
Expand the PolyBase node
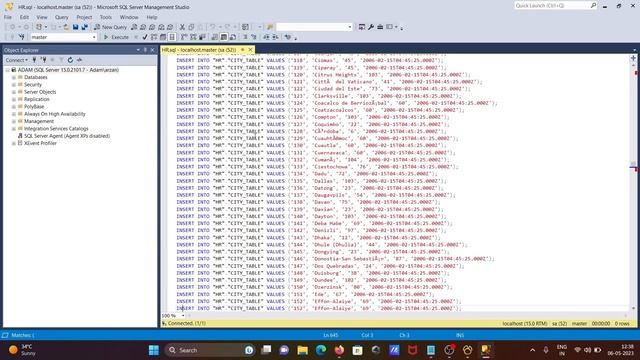click(x=14, y=107)
